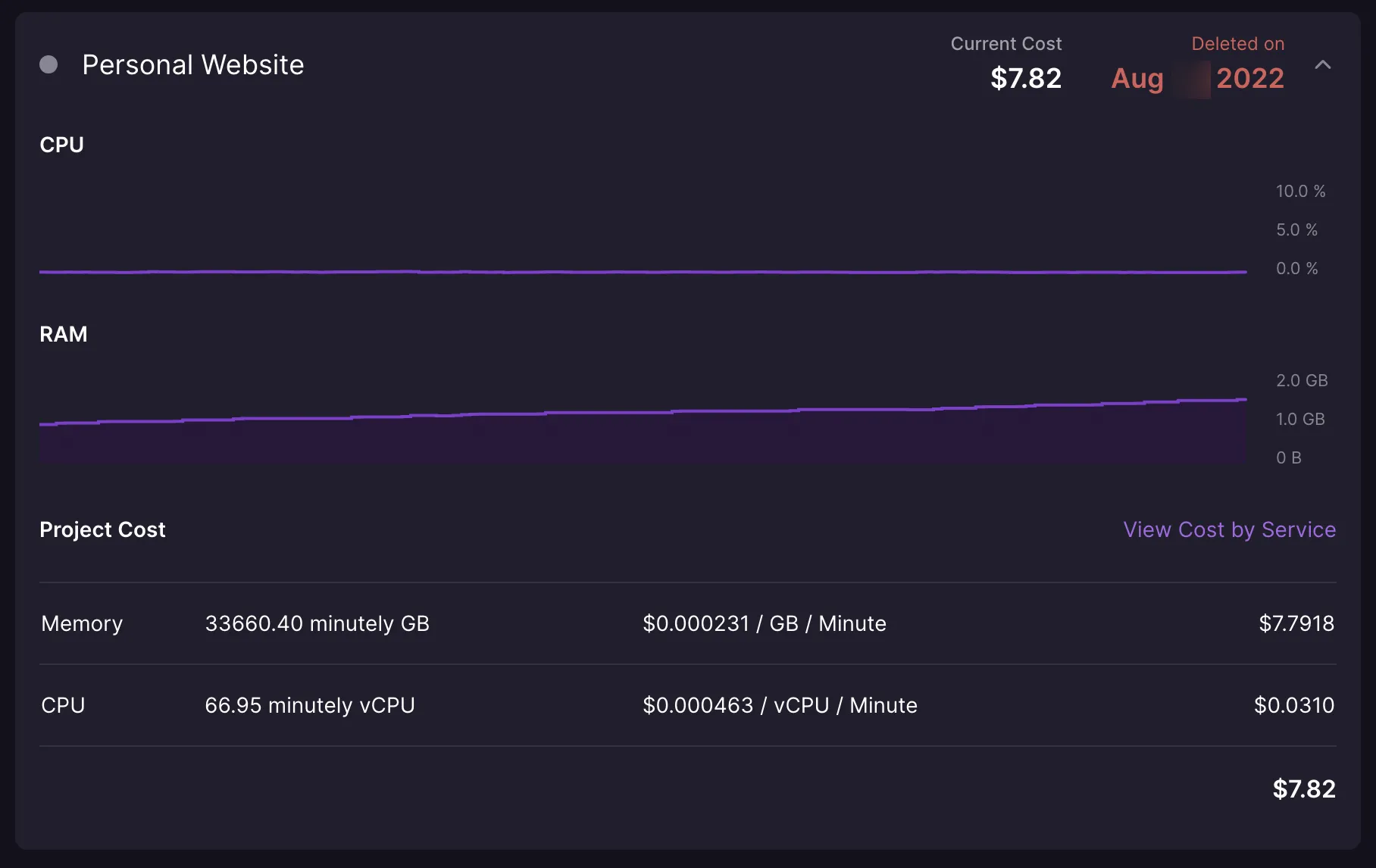The width and height of the screenshot is (1376, 868).
Task: Click the total $7.82 amount
Action: (x=1304, y=789)
